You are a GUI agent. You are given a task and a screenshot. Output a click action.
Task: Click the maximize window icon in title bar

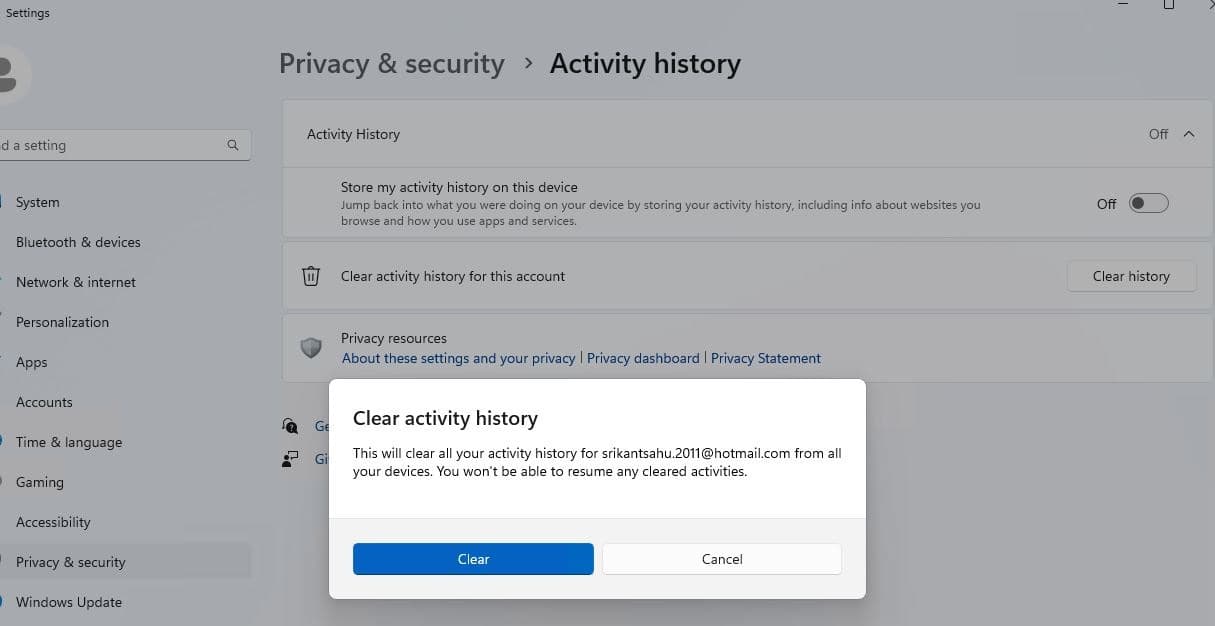tap(1168, 6)
